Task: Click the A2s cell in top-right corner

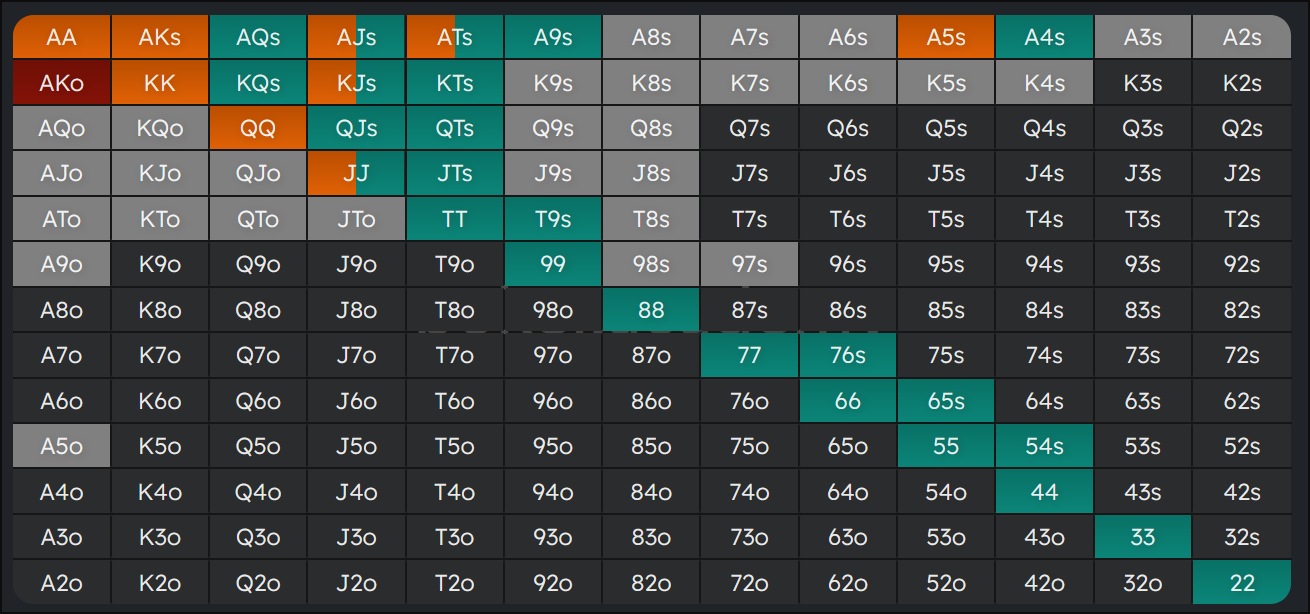Action: [1241, 37]
